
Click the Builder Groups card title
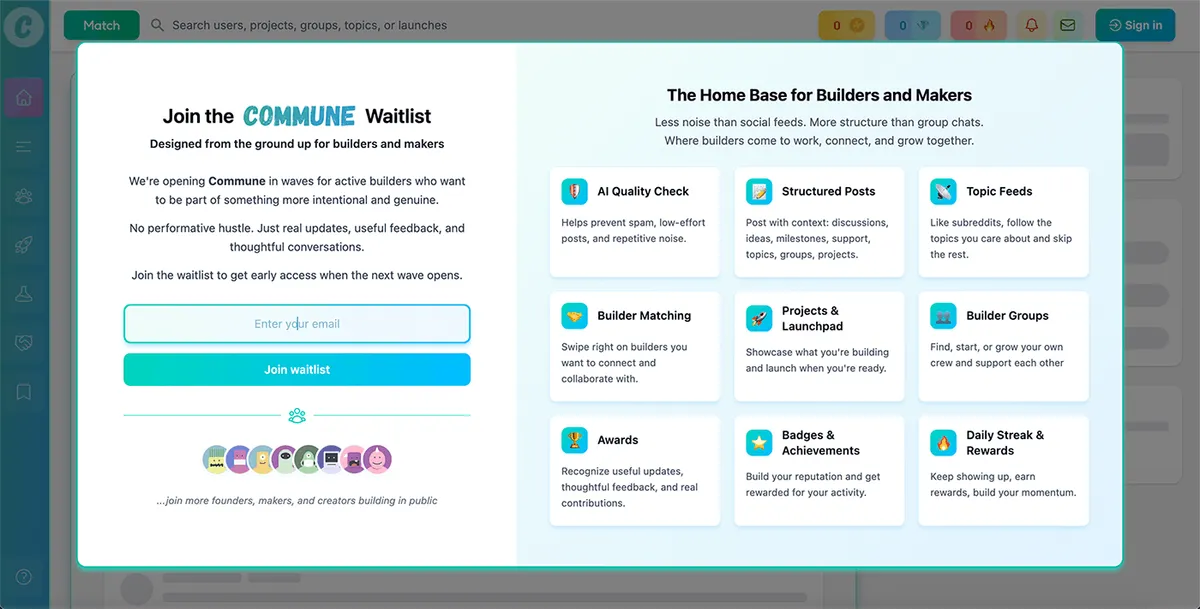pyautogui.click(x=1007, y=316)
